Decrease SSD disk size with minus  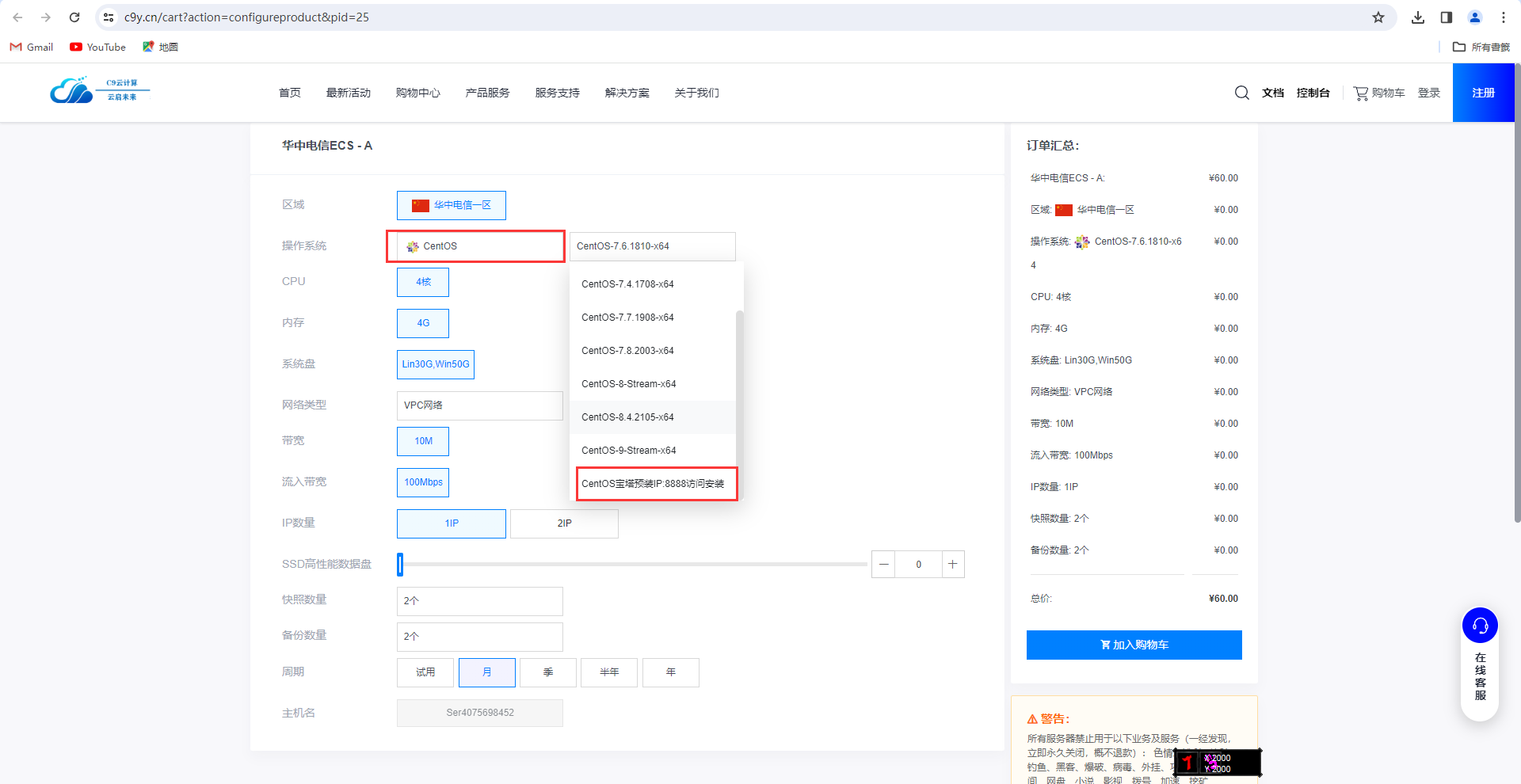click(883, 564)
